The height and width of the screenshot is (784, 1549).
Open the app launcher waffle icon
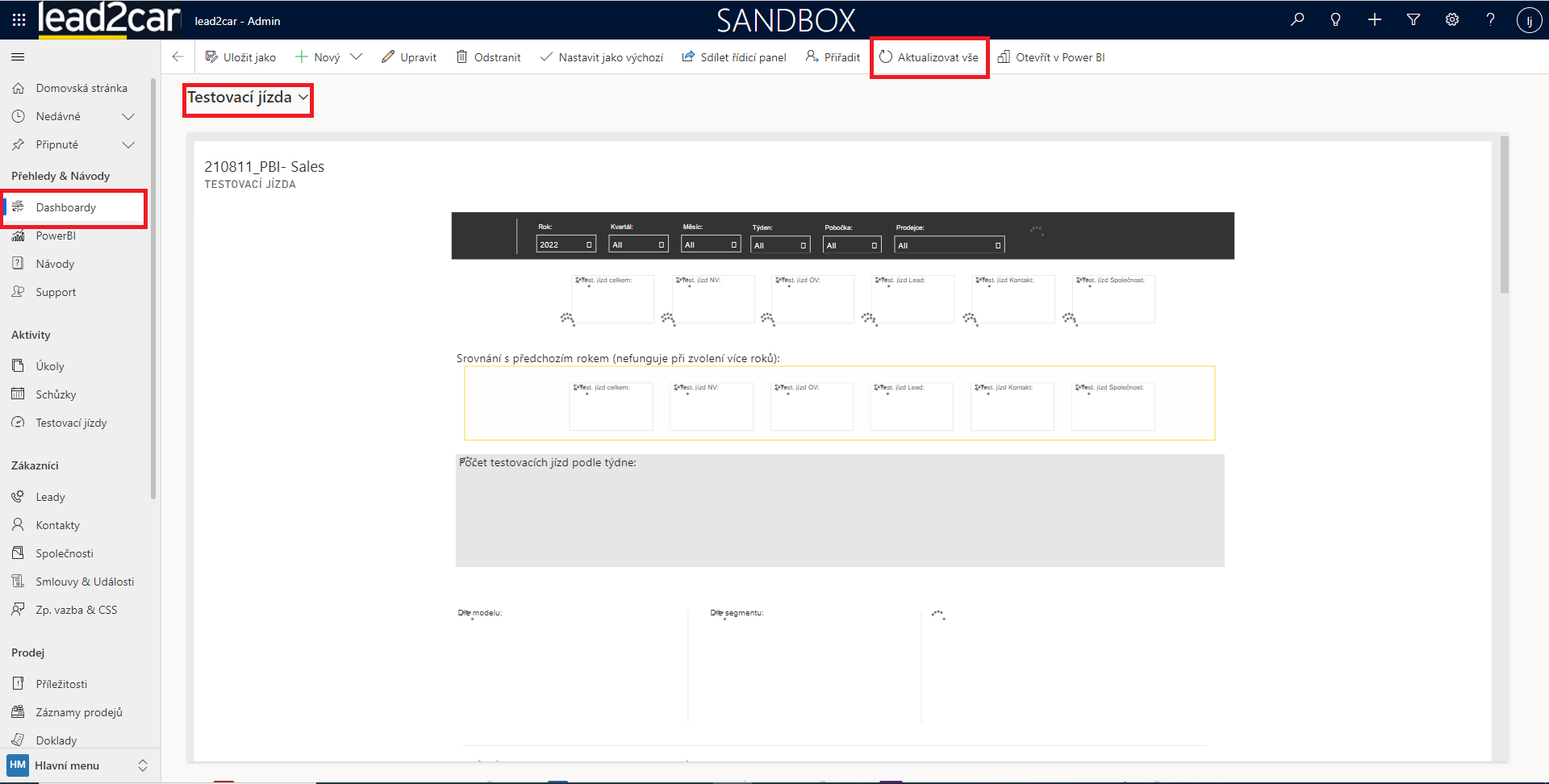(19, 20)
